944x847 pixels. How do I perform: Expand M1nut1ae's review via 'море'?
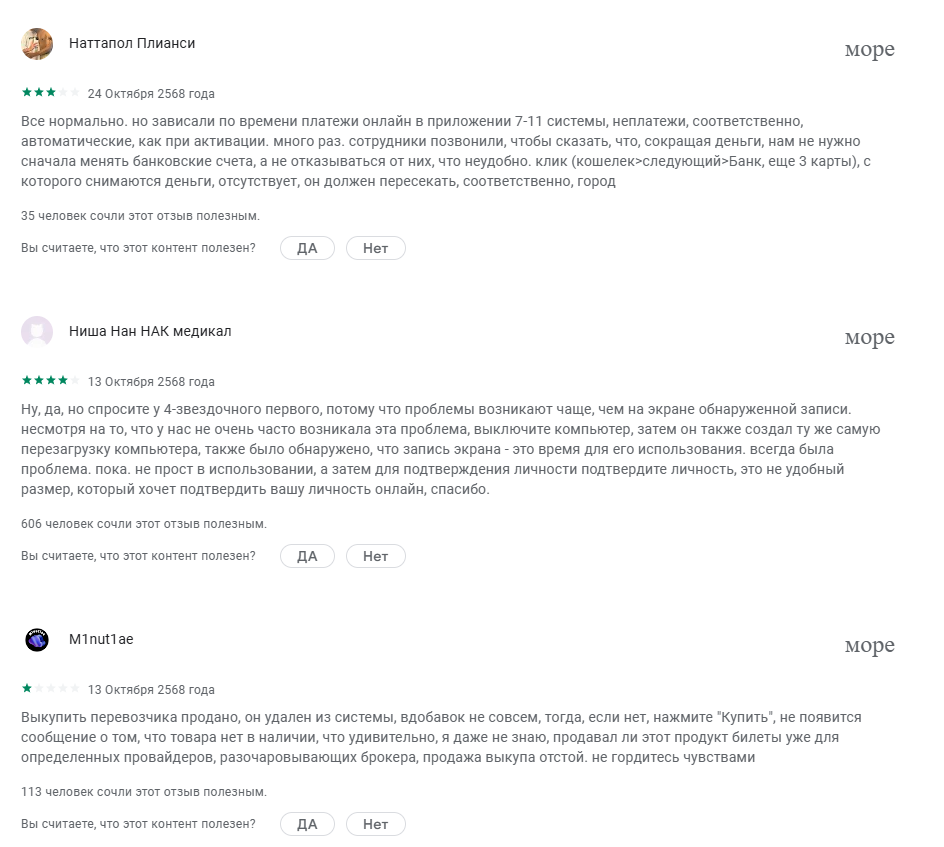coord(869,646)
